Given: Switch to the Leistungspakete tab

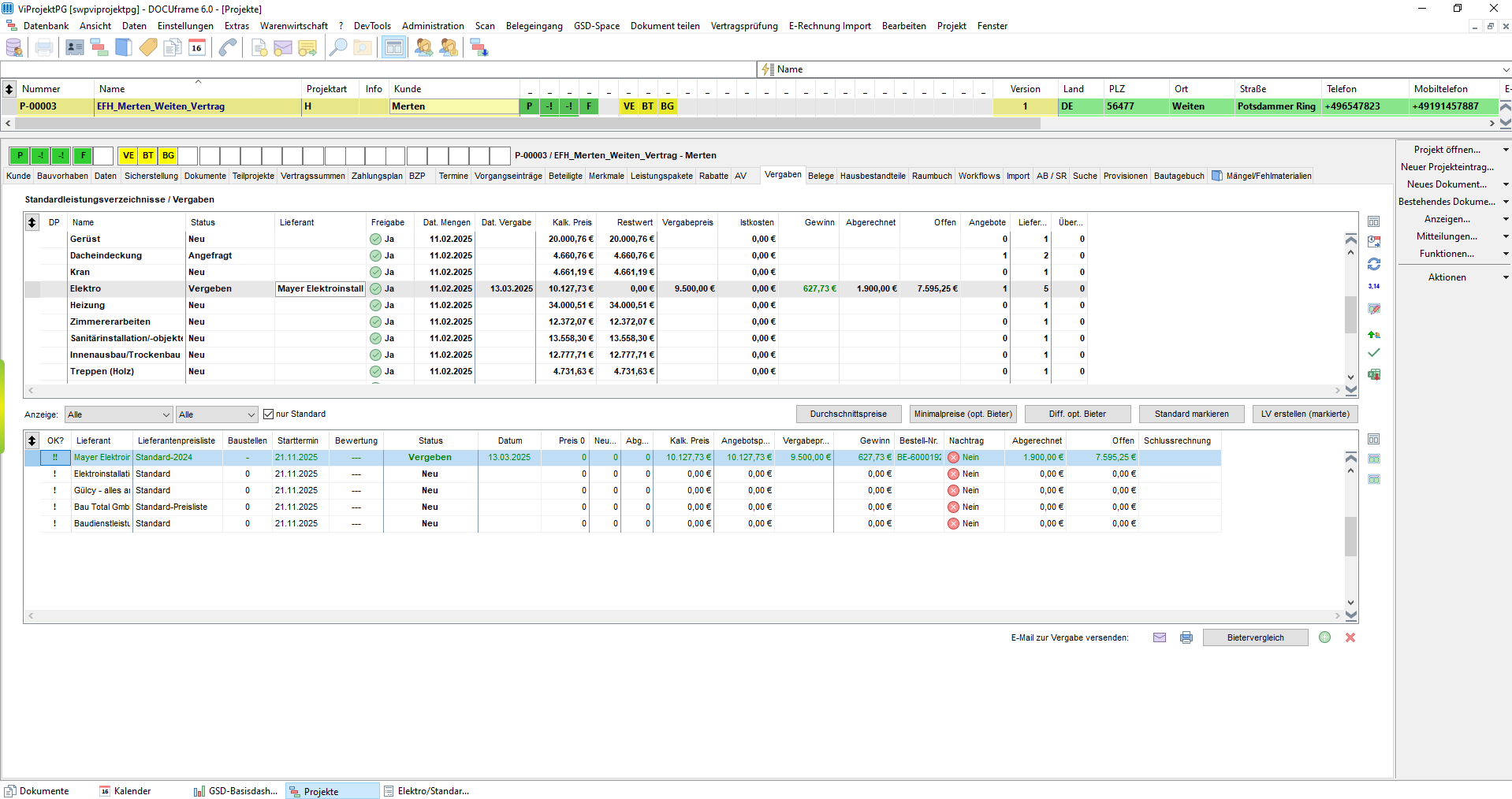Looking at the screenshot, I should [661, 176].
